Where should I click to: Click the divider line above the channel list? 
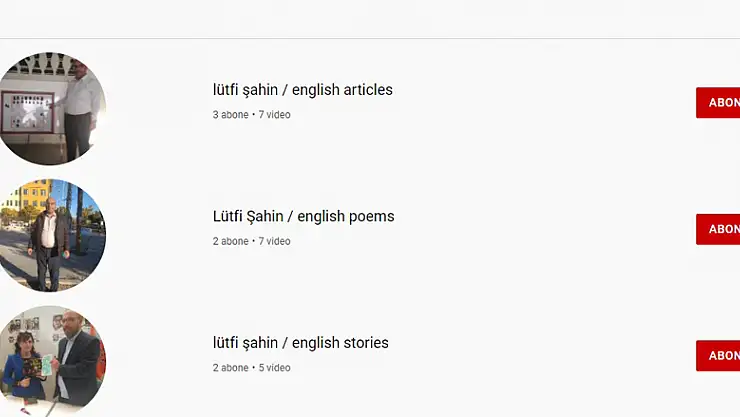370,39
